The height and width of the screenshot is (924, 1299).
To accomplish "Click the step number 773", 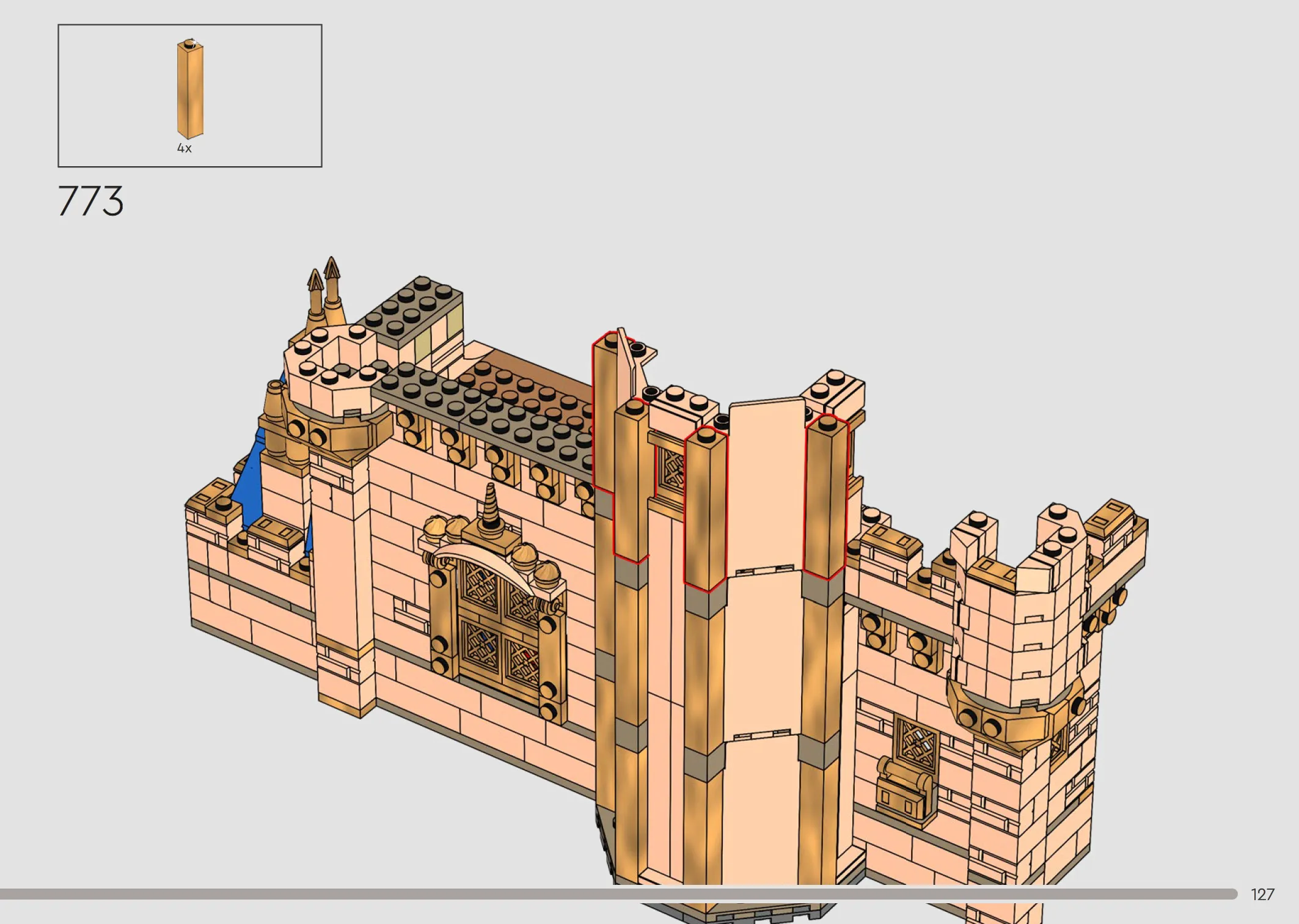I will tap(91, 201).
